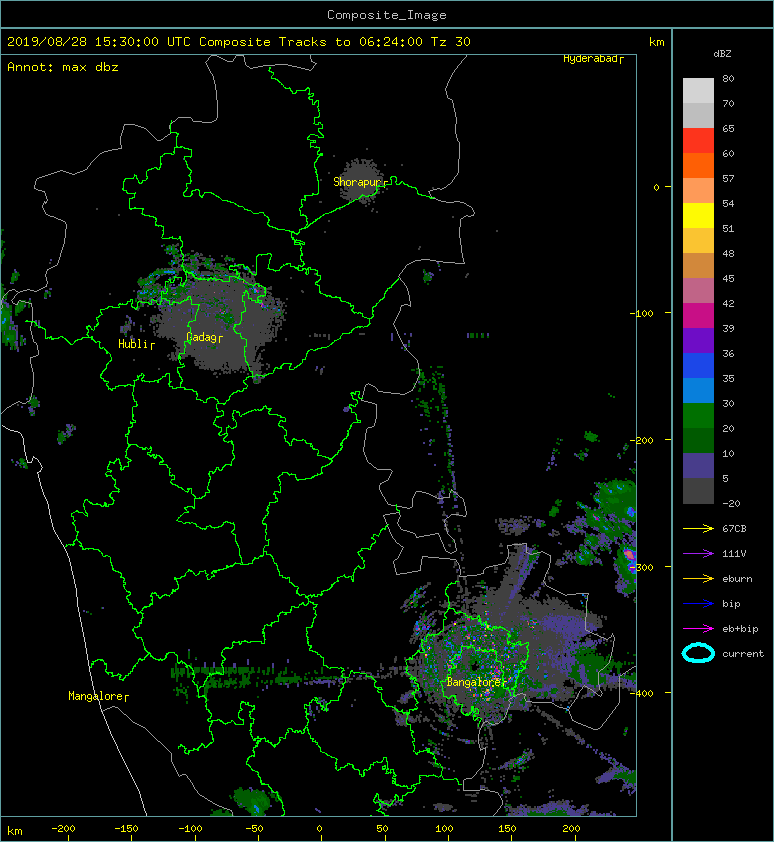The image size is (774, 842).
Task: Select the Bangalore city label
Action: pos(474,683)
